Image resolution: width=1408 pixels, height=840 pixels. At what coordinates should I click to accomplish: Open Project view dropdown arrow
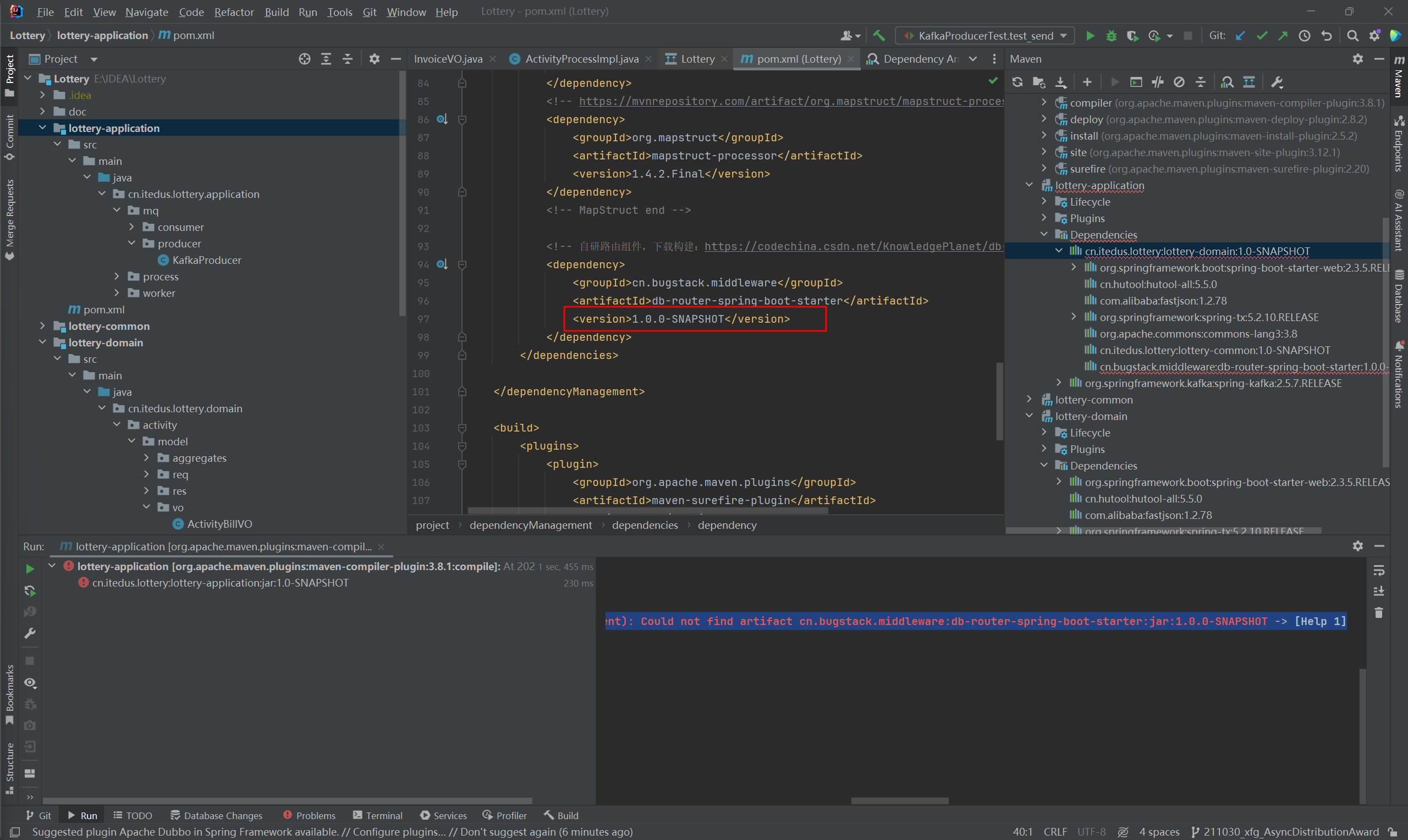pos(94,59)
